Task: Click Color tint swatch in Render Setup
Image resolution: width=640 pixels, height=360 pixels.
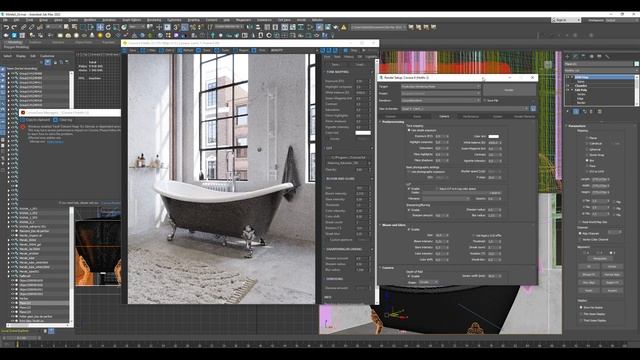Action: coord(493,136)
